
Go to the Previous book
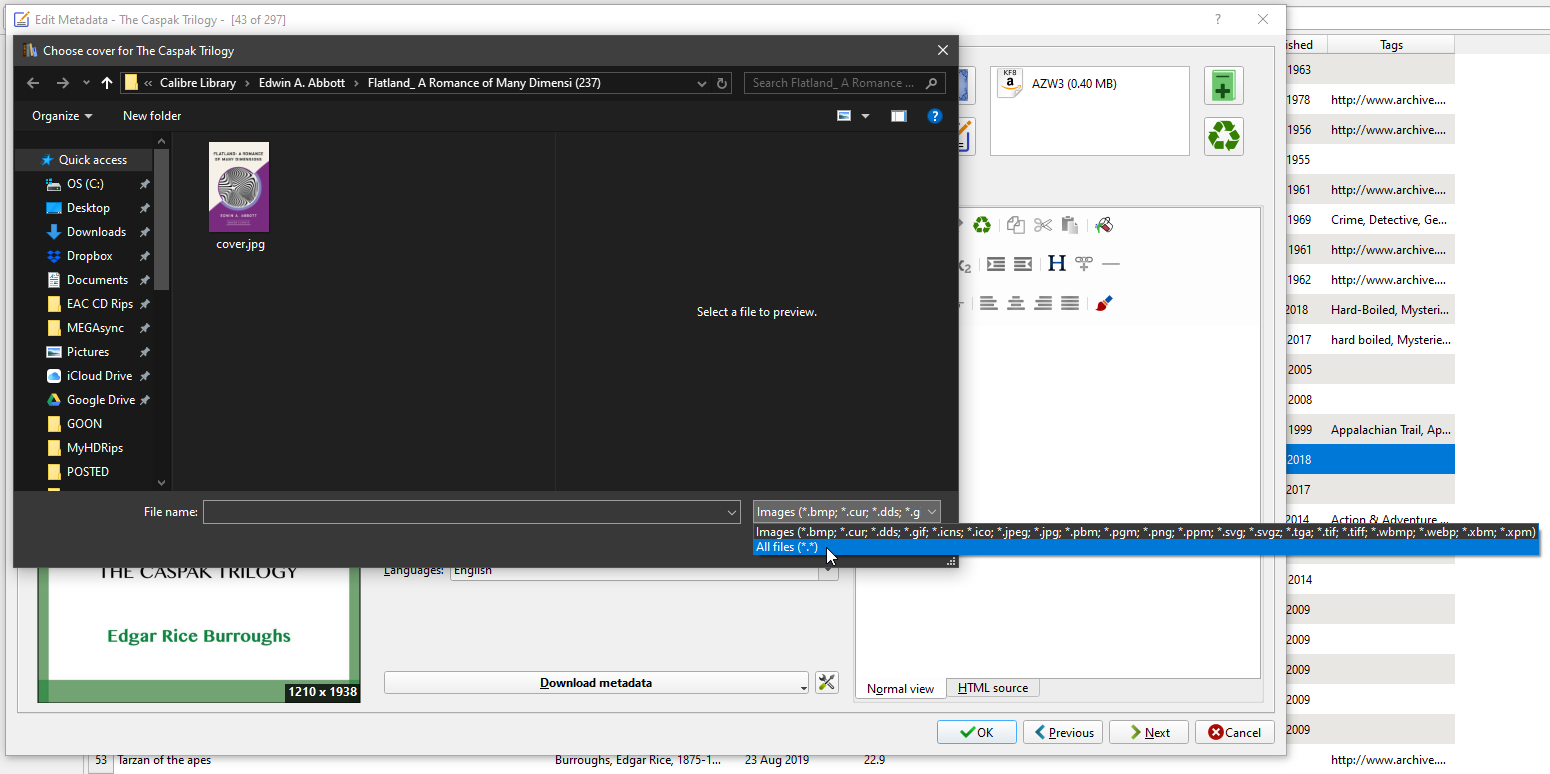(x=1063, y=732)
